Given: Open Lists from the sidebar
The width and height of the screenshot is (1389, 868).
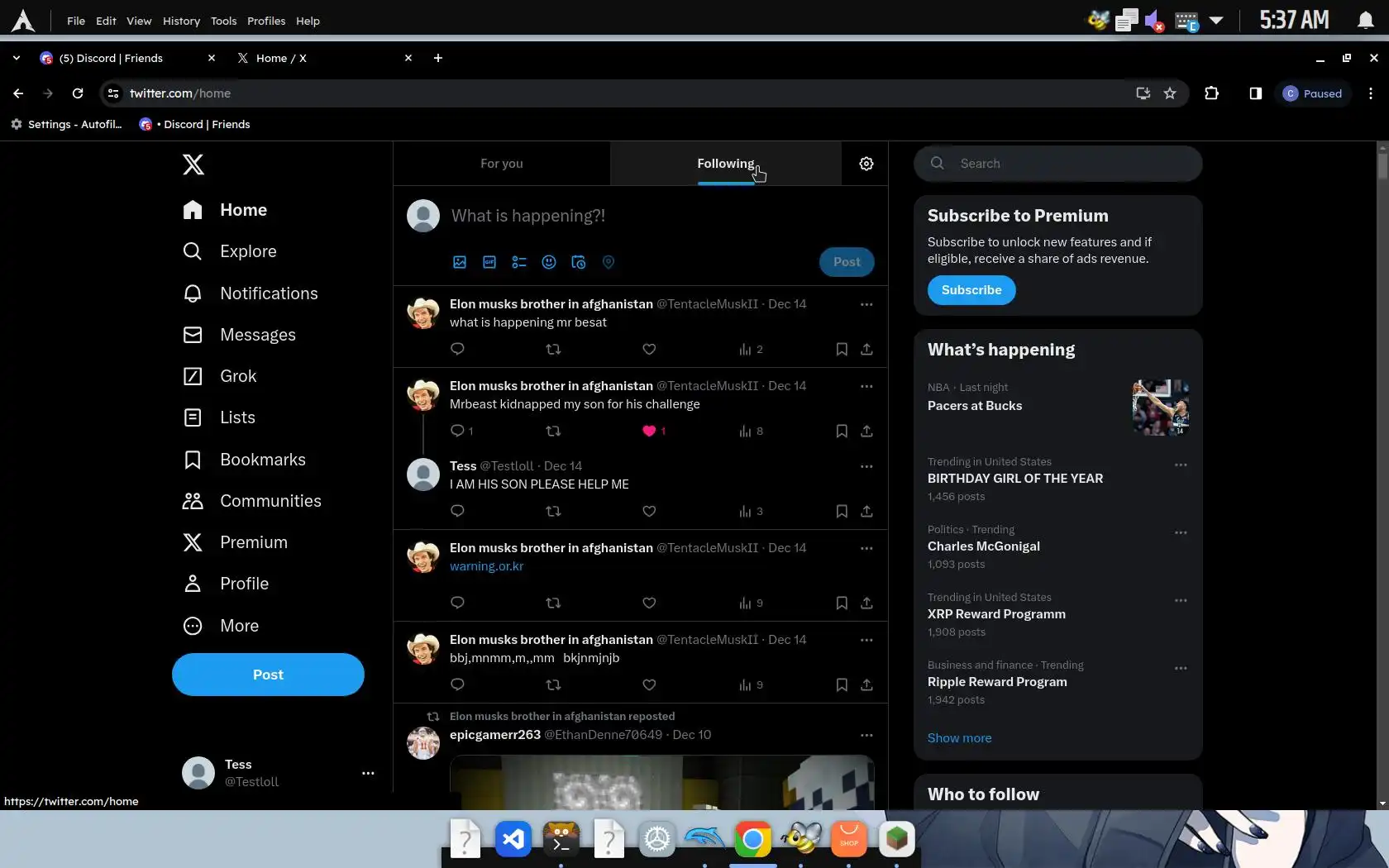Looking at the screenshot, I should [x=219, y=417].
